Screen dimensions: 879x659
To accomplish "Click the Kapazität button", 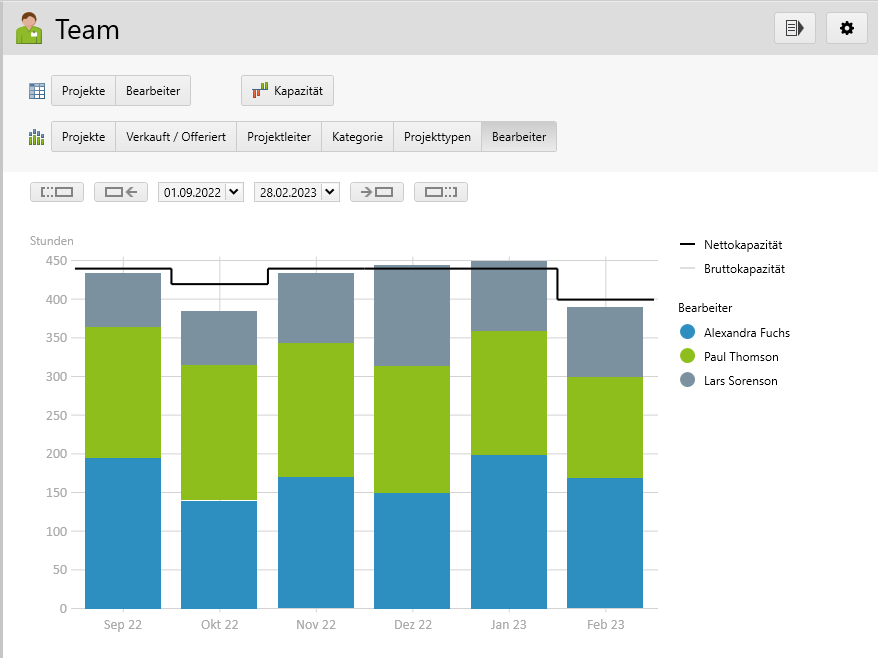I will 287,91.
